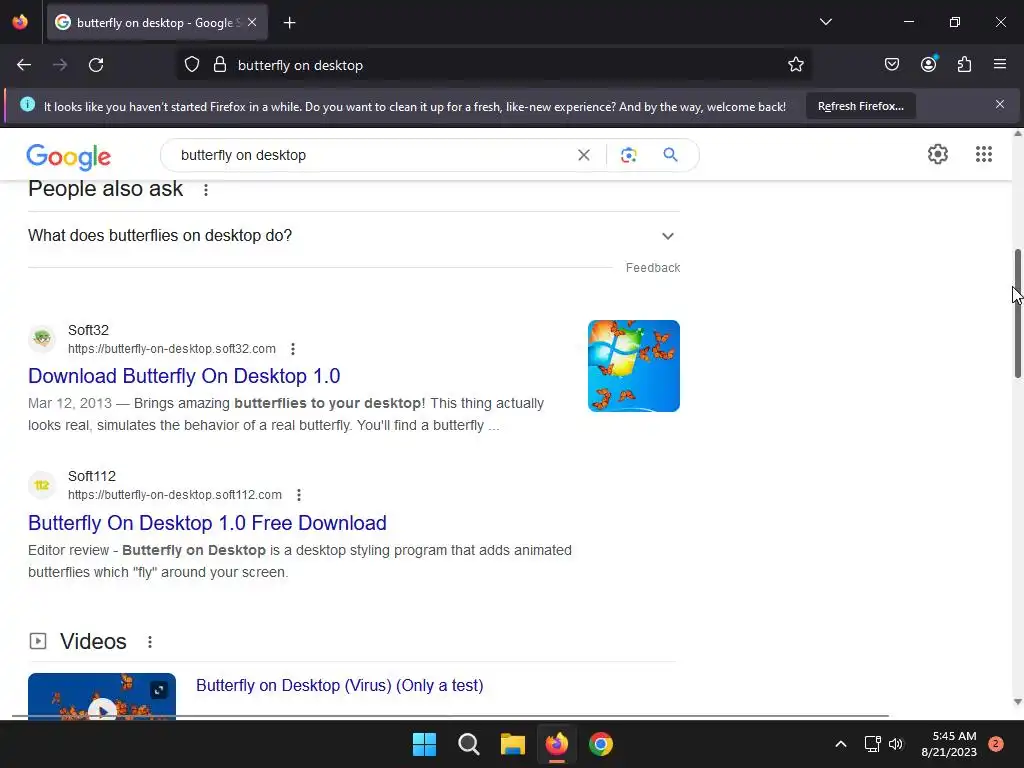Reload the current page
1024x768 pixels.
click(96, 65)
